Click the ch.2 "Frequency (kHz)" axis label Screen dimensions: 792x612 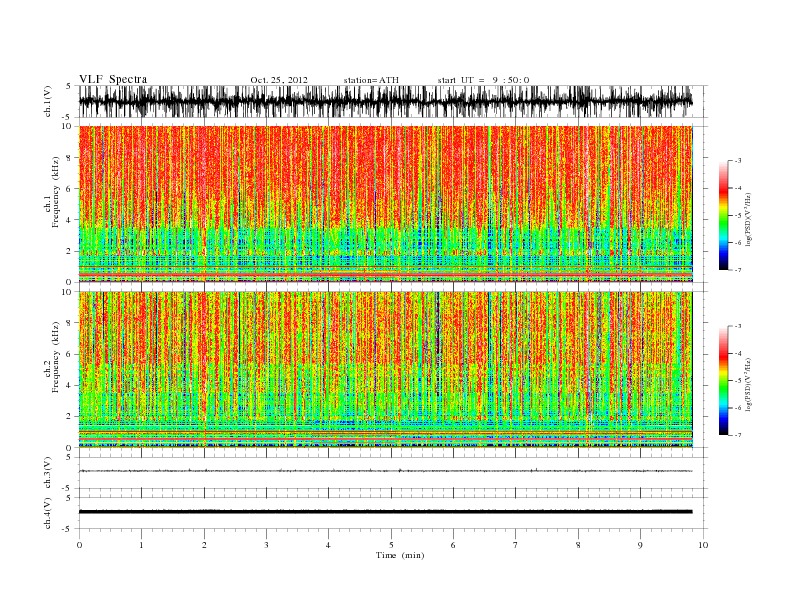(56, 358)
